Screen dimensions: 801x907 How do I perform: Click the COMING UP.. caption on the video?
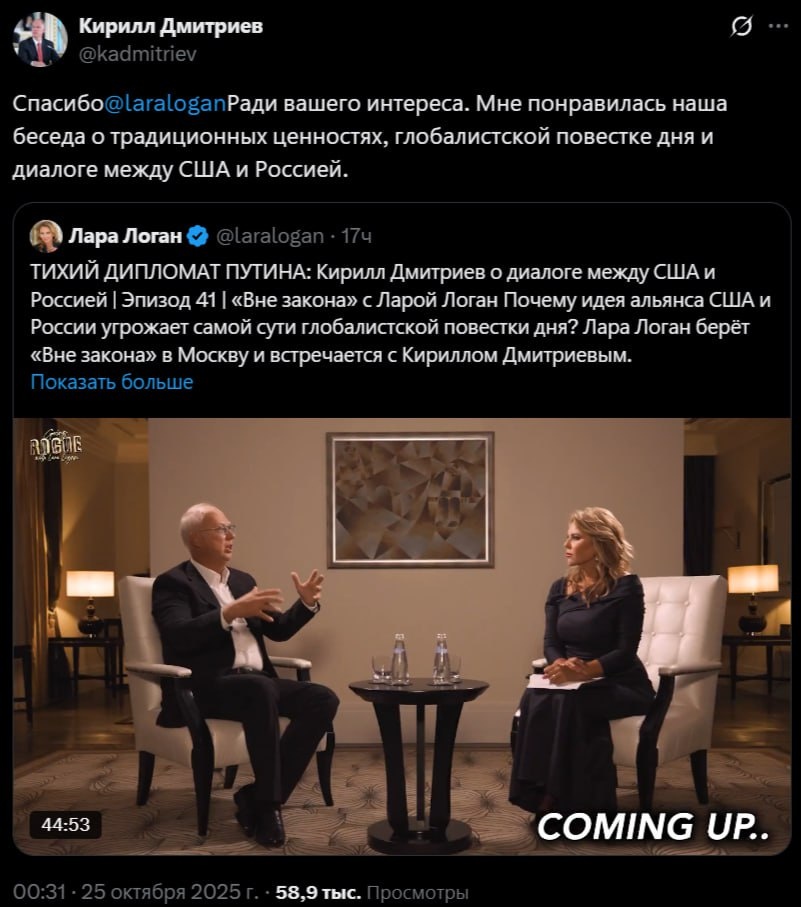click(654, 826)
